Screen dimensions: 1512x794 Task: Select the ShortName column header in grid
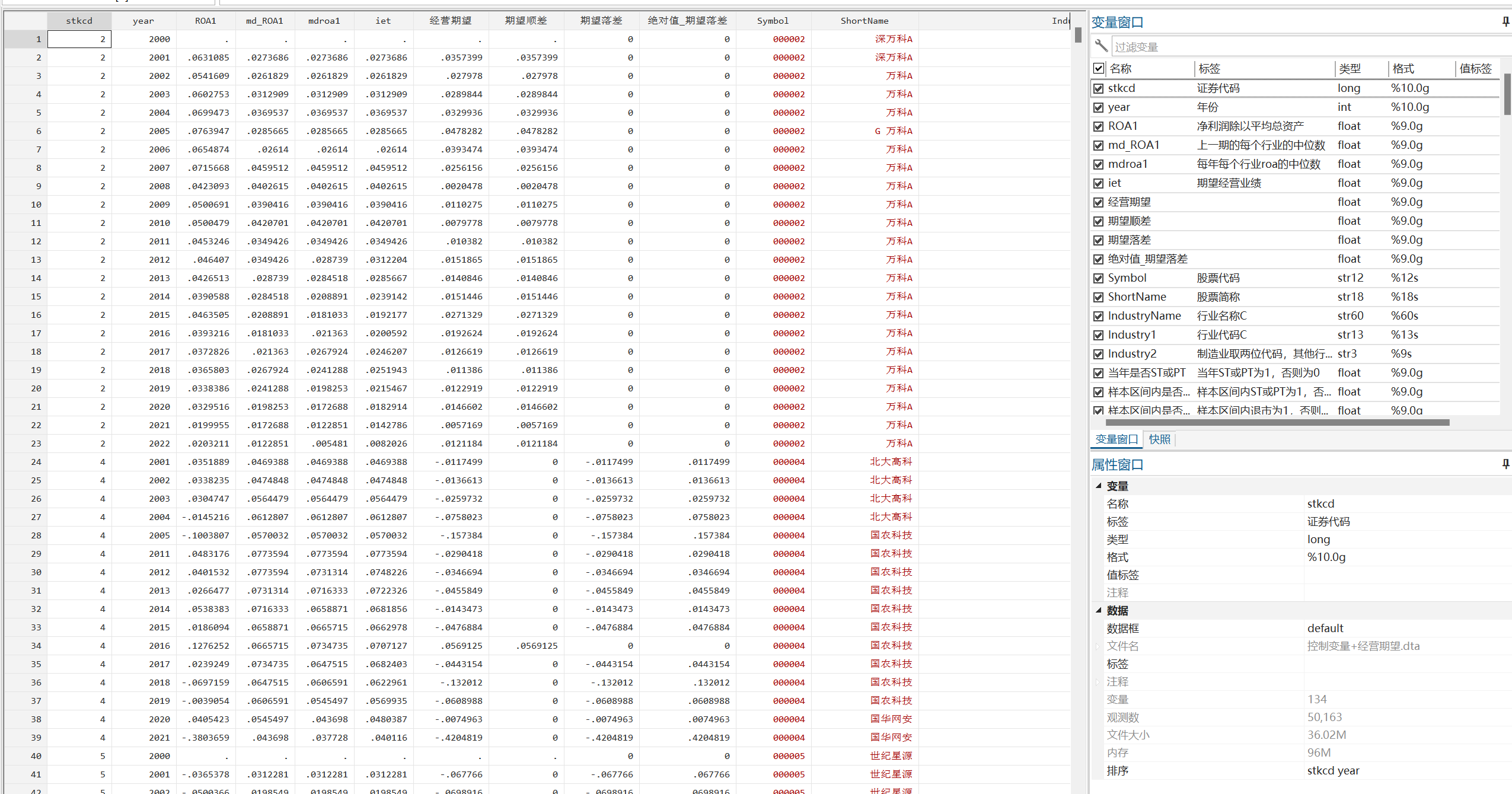pyautogui.click(x=864, y=21)
